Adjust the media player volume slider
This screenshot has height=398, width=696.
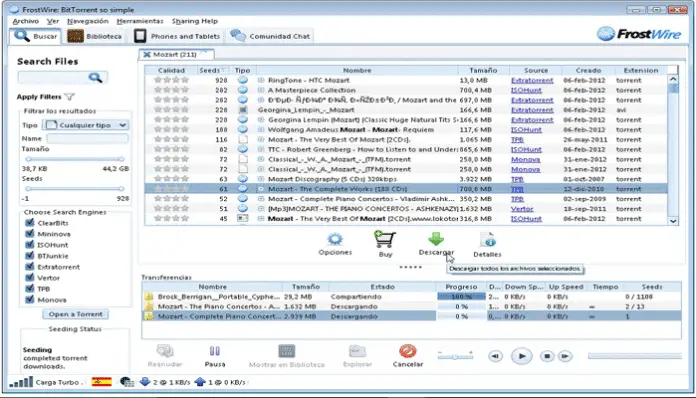(455, 356)
